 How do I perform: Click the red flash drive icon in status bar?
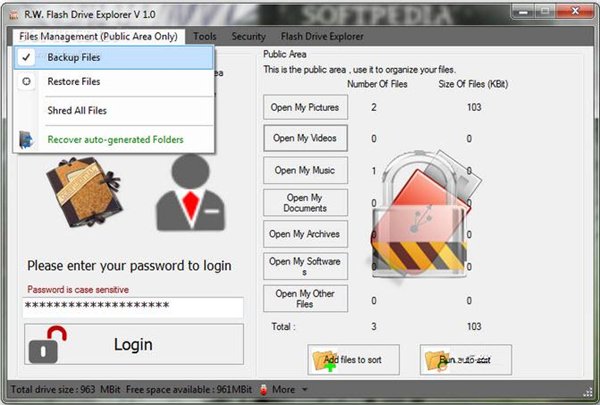pos(263,390)
